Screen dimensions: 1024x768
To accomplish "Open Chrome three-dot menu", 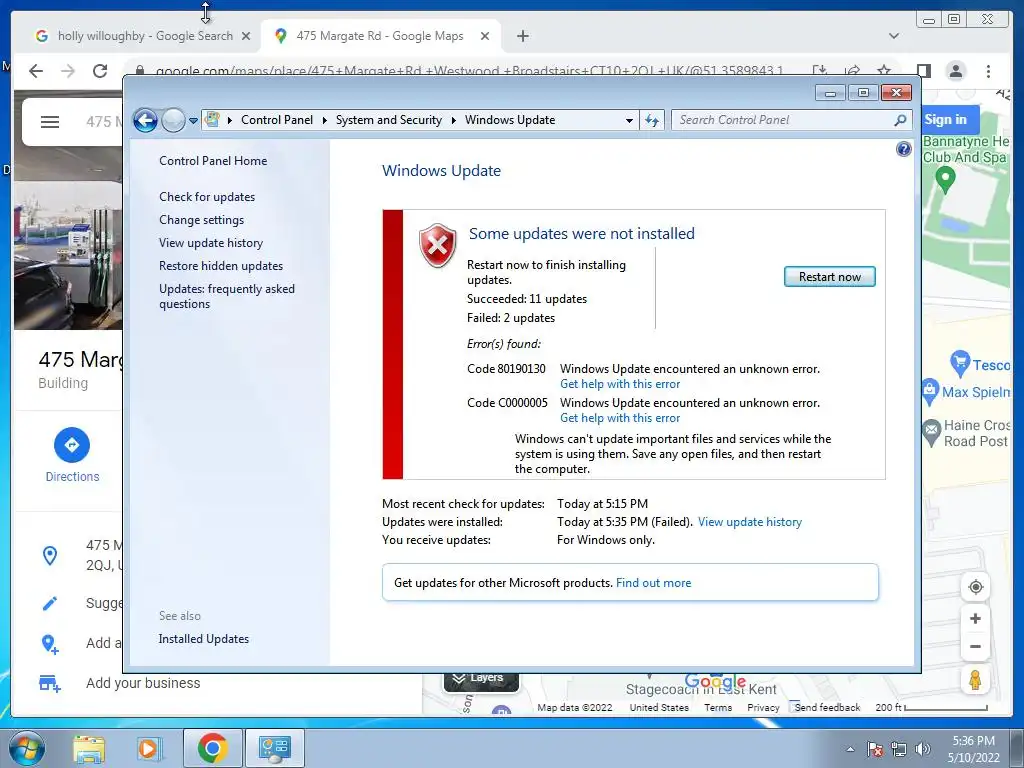I will pos(988,71).
